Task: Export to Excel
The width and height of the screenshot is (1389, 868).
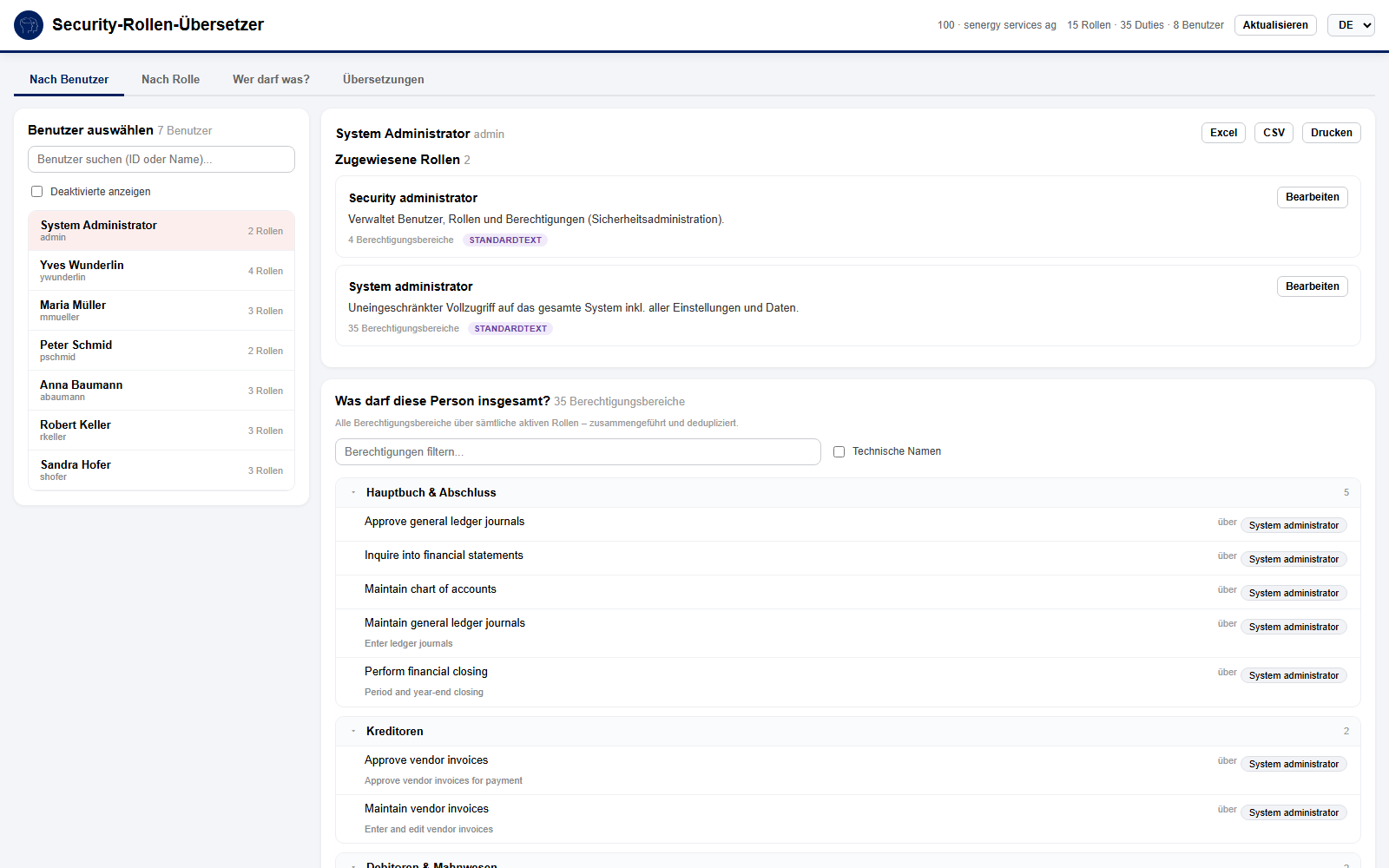Action: (1223, 133)
